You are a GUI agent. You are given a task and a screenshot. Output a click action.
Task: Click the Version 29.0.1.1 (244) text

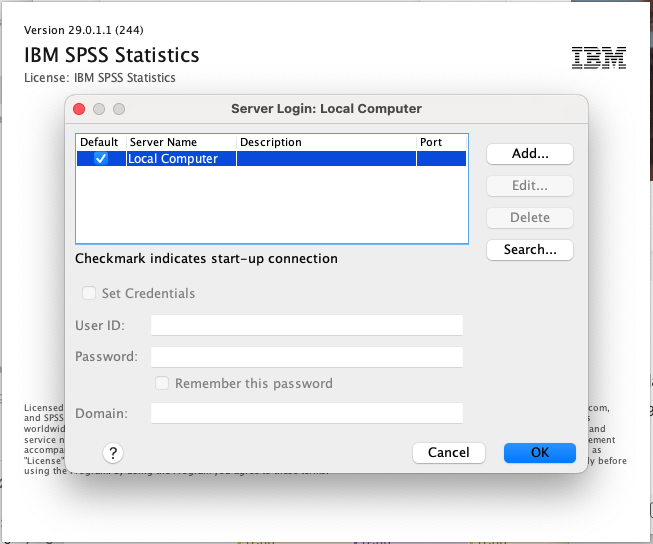click(84, 30)
